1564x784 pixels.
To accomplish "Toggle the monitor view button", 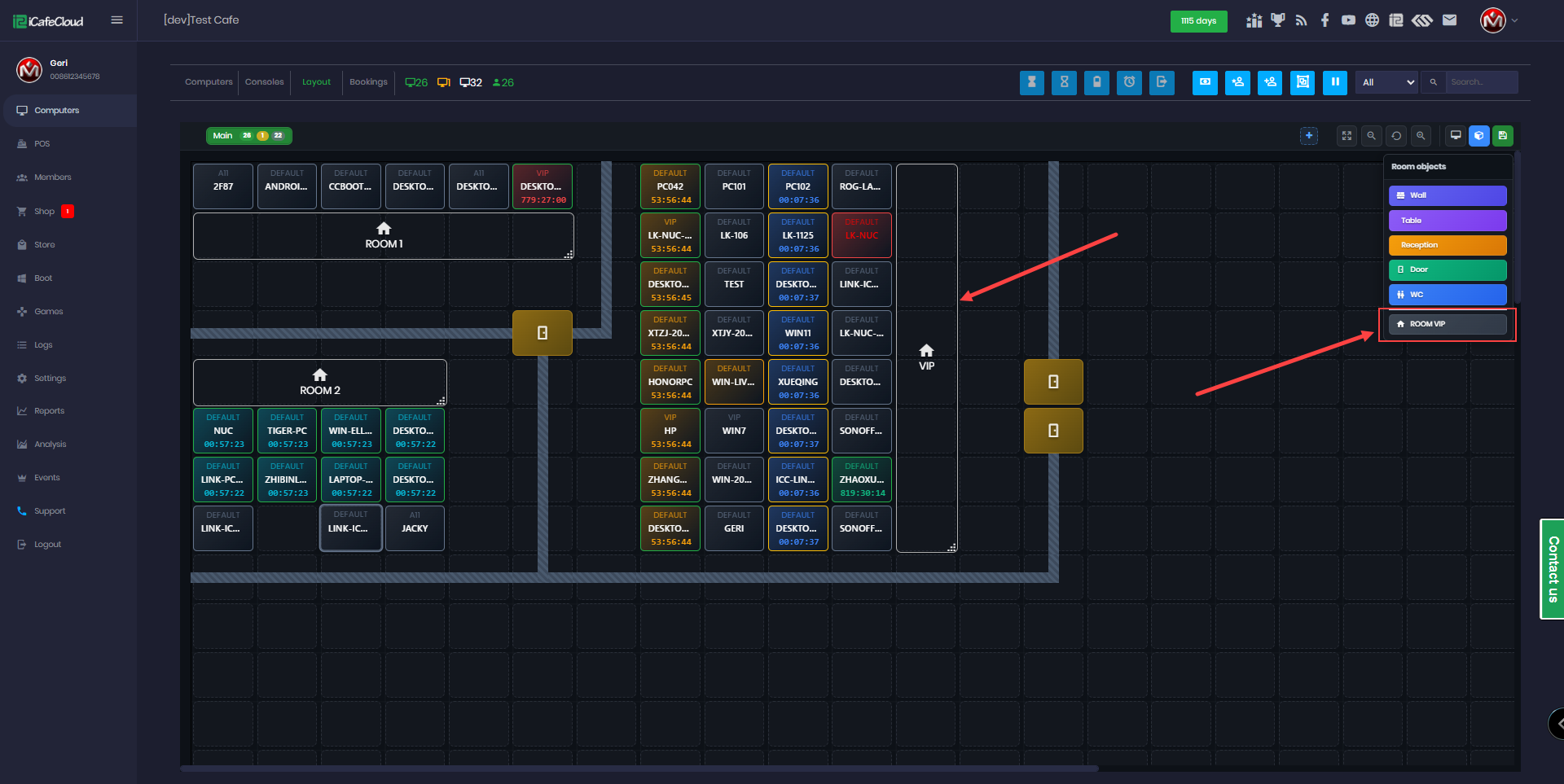I will click(1456, 136).
